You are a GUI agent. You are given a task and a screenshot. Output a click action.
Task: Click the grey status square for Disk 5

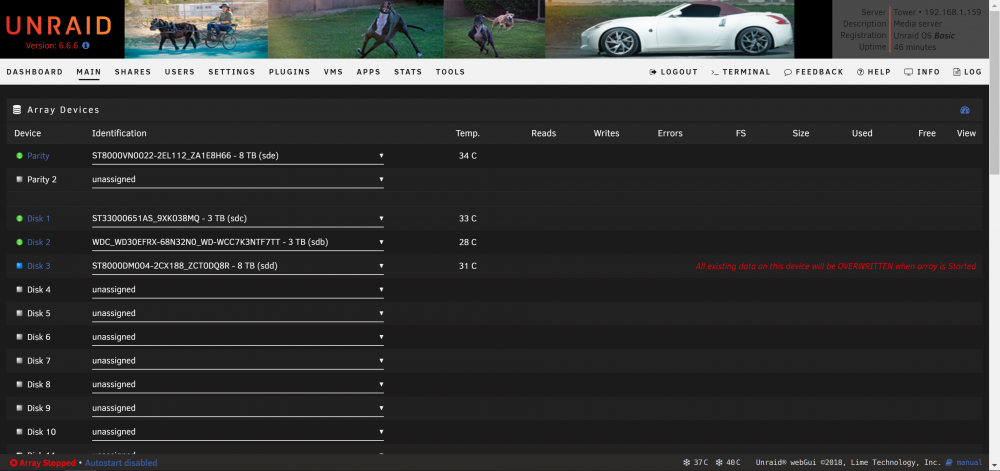point(19,313)
